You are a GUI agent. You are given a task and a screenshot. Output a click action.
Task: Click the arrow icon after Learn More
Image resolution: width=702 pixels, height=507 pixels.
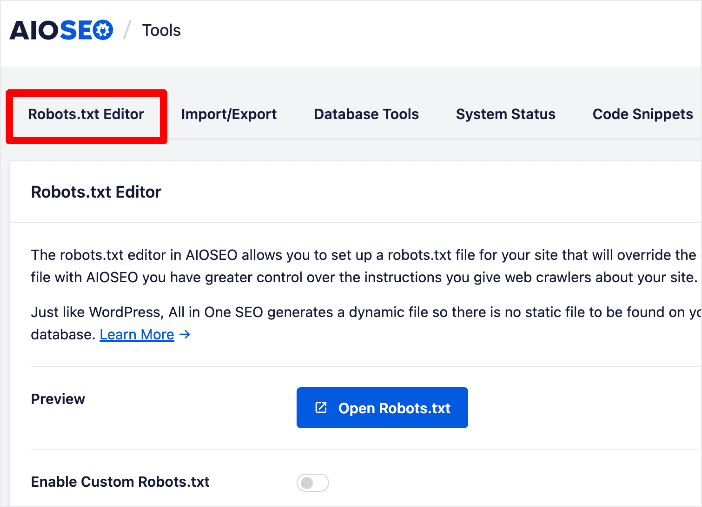184,334
